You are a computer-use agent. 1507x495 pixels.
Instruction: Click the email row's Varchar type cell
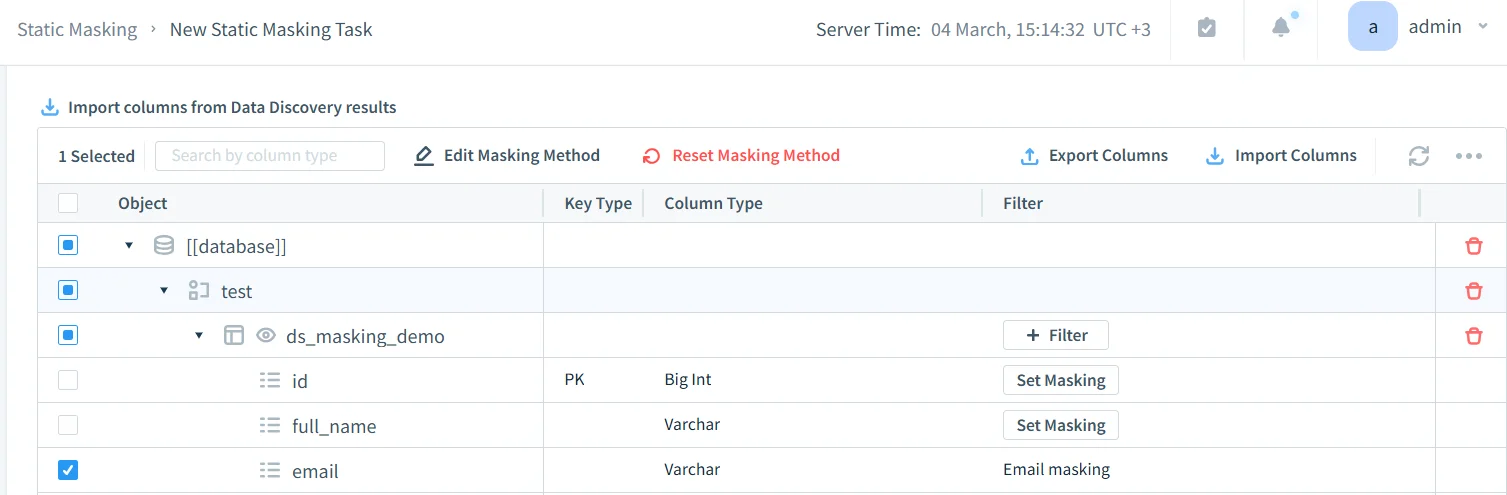pos(692,469)
